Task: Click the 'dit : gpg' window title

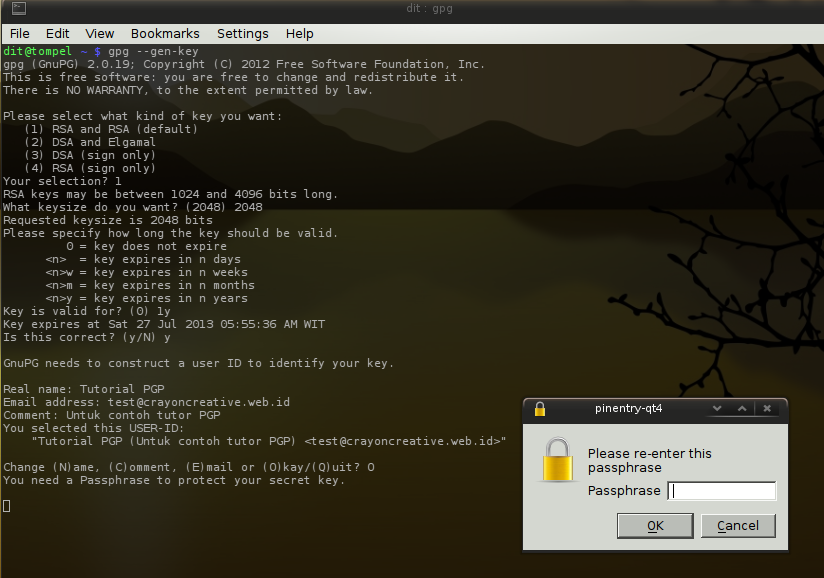Action: click(429, 8)
